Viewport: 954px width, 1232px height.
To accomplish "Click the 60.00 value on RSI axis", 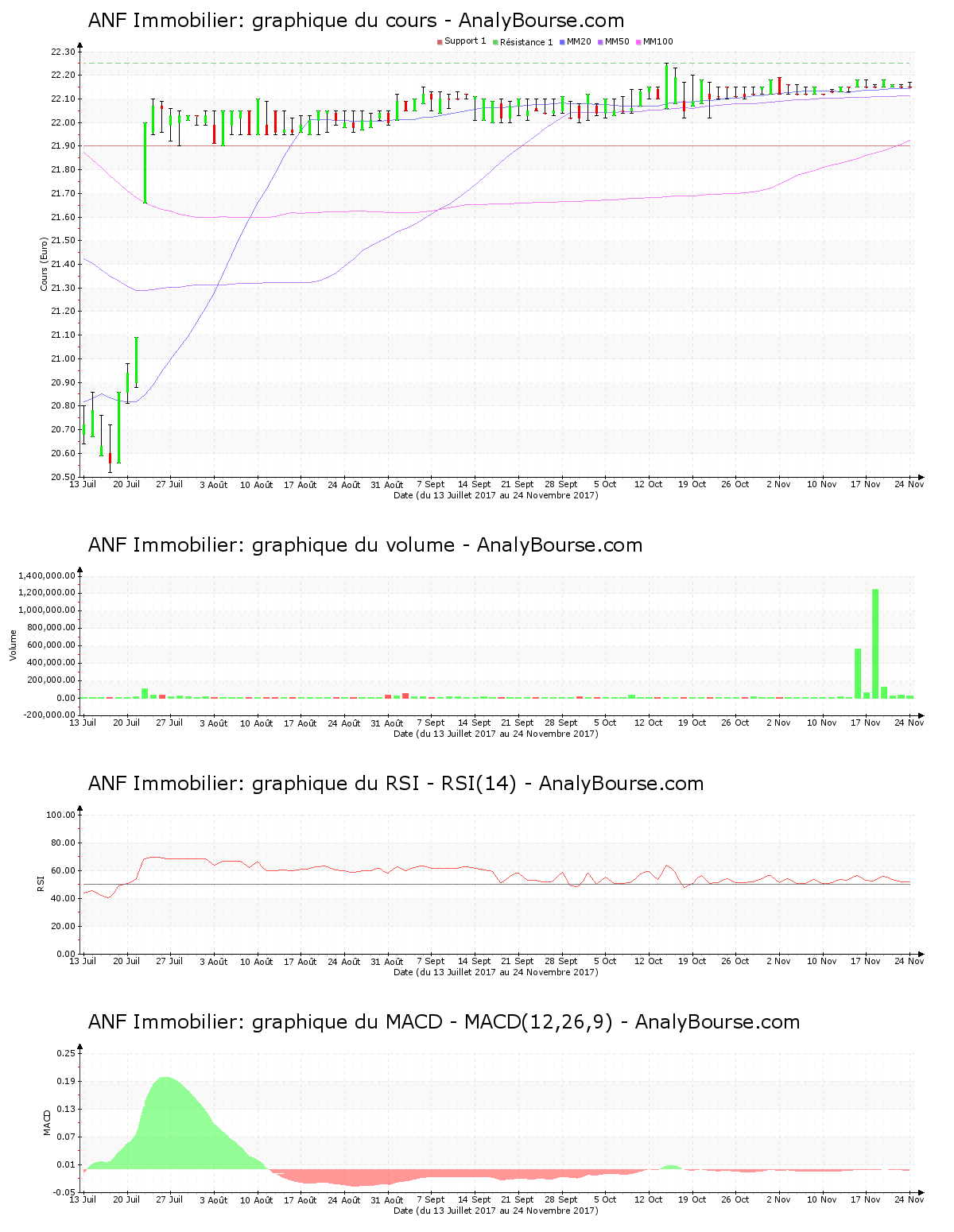I will click(63, 870).
